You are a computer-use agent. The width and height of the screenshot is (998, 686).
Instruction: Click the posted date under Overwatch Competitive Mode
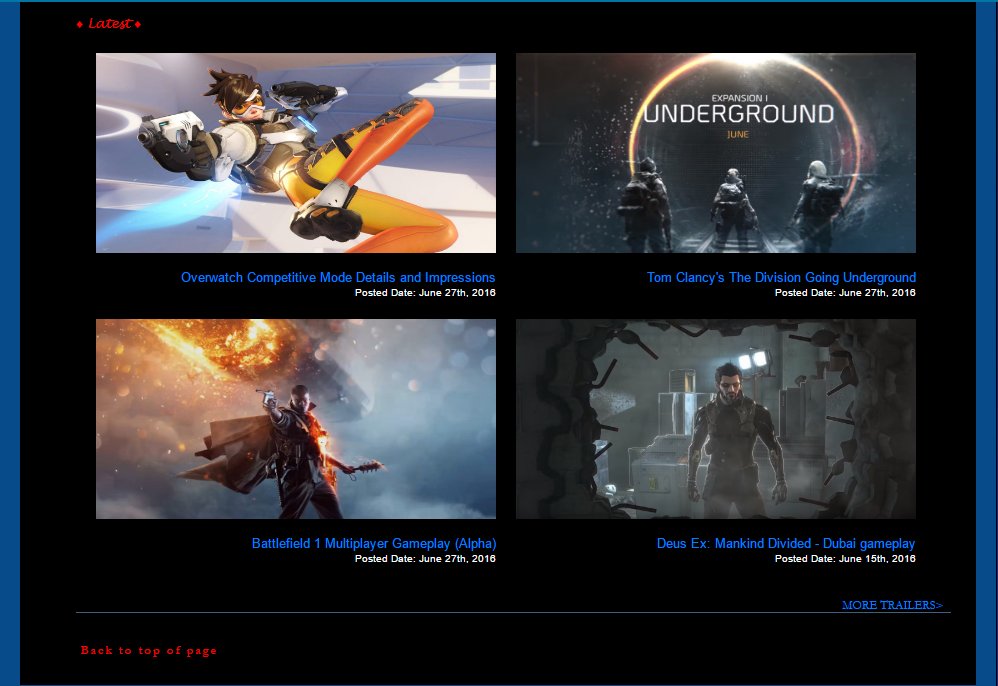click(x=425, y=293)
